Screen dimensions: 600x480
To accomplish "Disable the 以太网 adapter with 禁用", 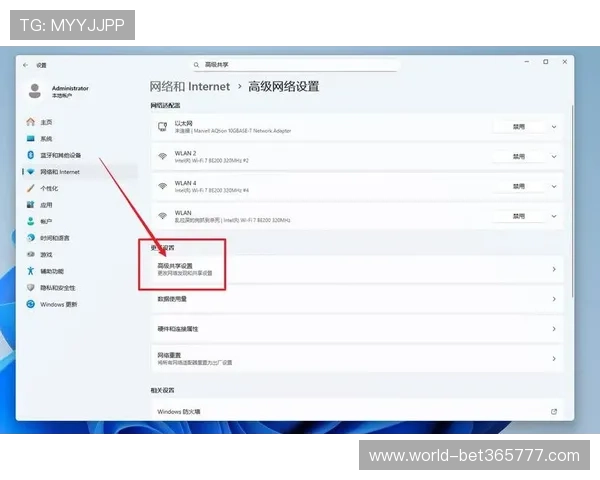I will [519, 127].
